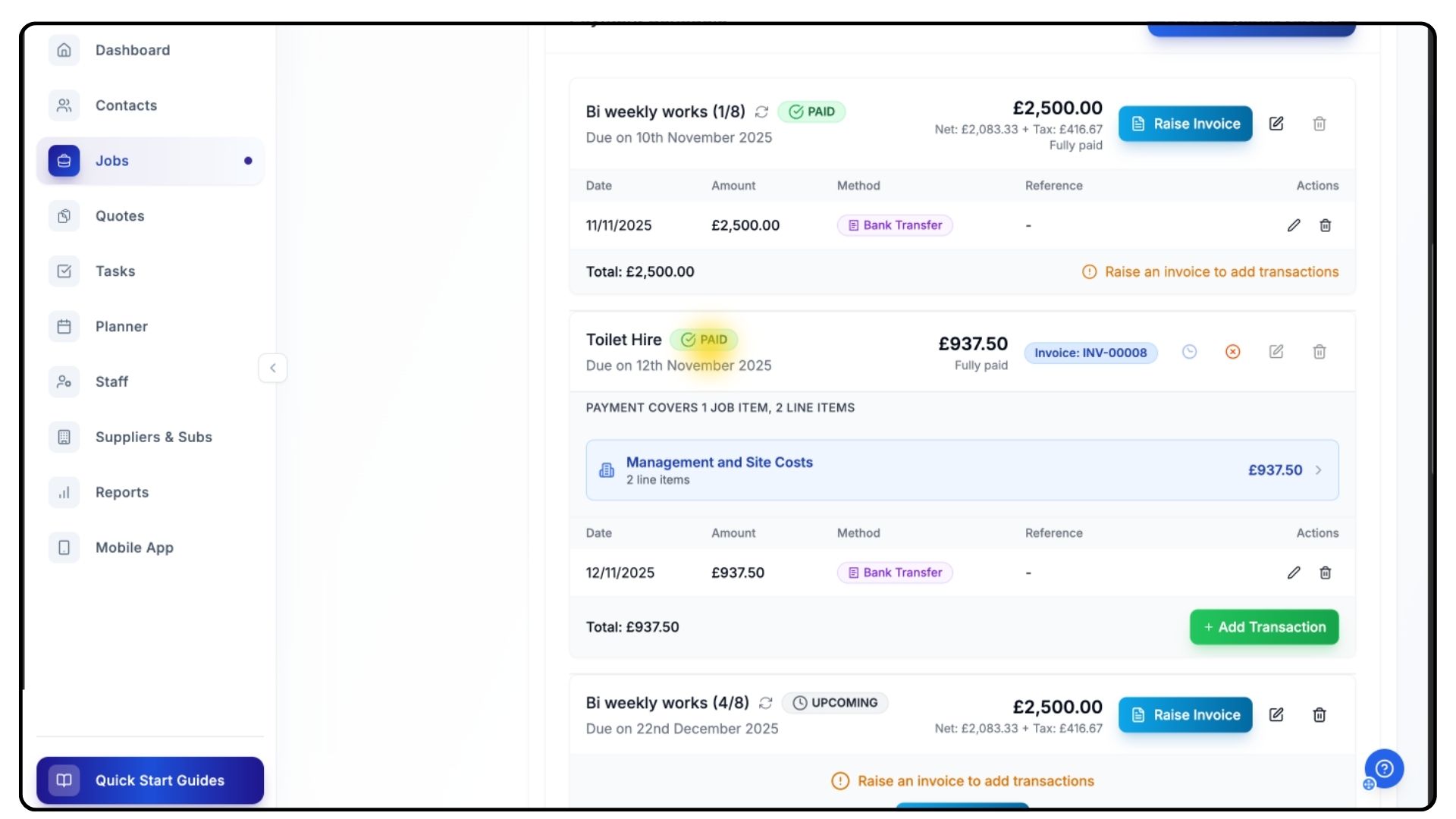Edit the Toilet Hire payment stage
Screen dimensions: 1456x819
[x=1276, y=352]
